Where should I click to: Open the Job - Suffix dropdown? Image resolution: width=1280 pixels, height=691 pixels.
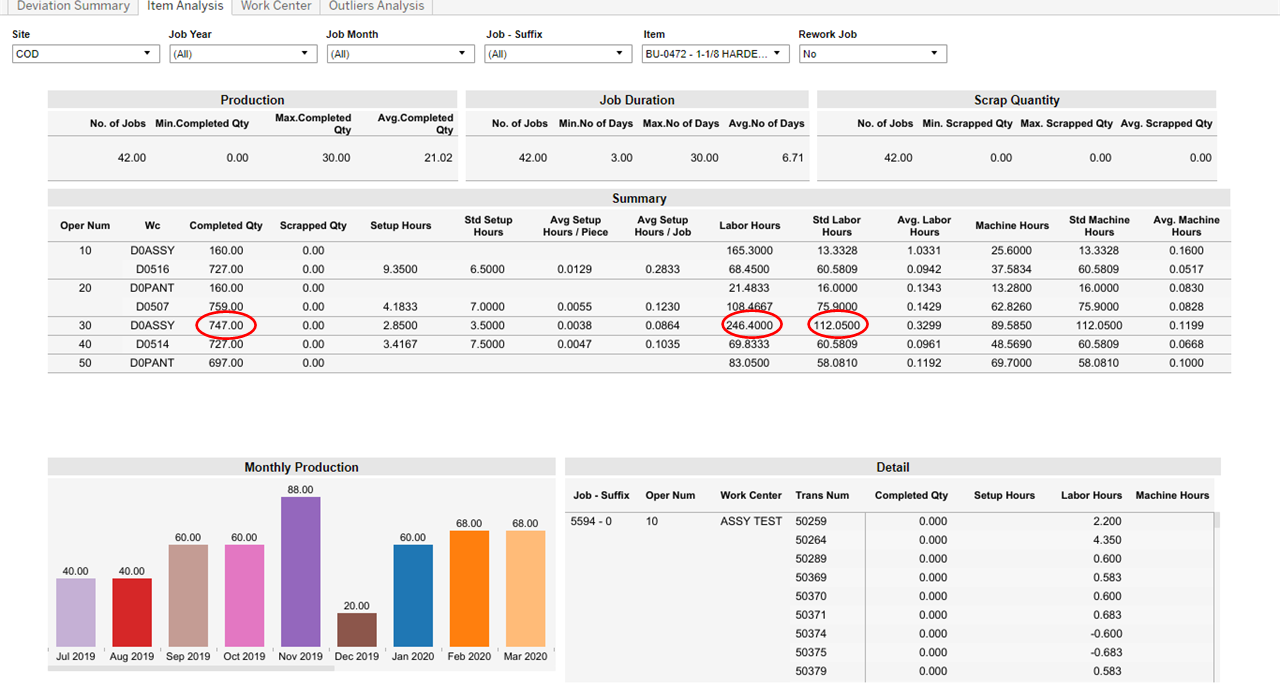tap(557, 54)
